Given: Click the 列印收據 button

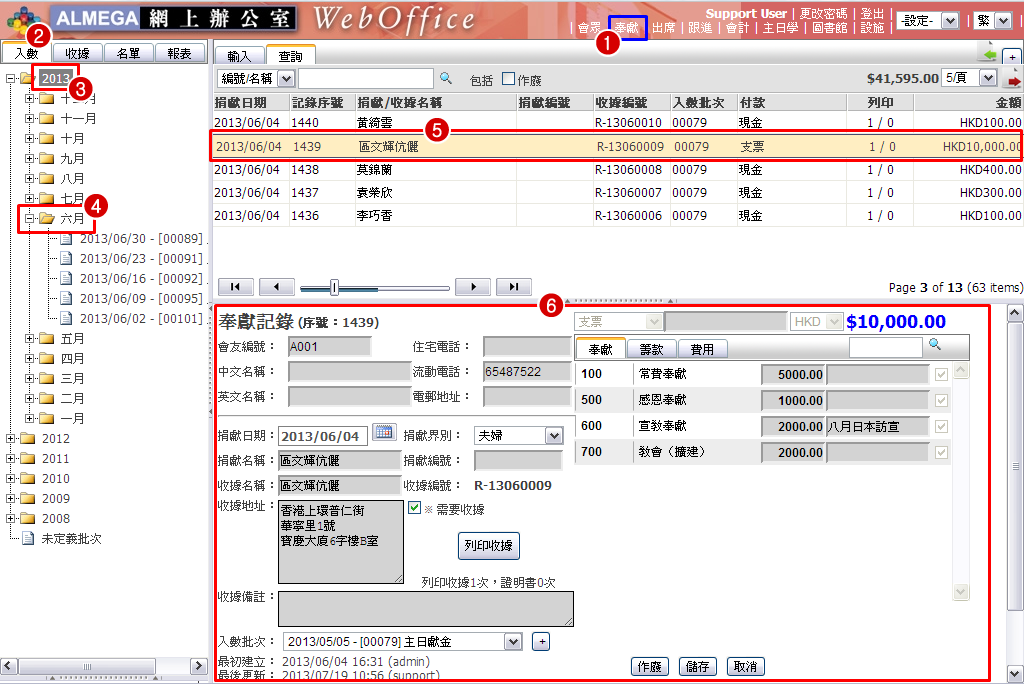Looking at the screenshot, I should 488,546.
